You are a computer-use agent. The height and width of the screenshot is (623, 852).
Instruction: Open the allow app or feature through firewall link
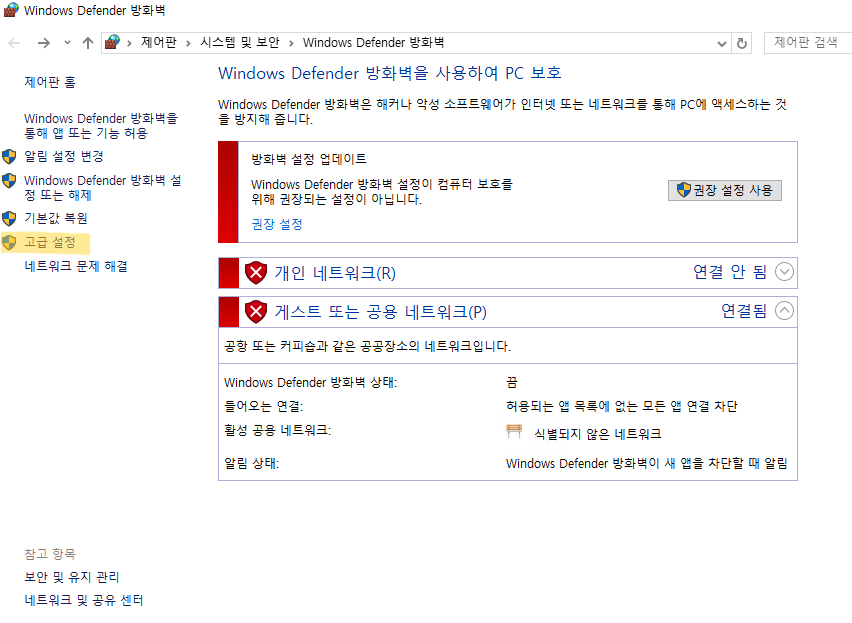[x=101, y=125]
